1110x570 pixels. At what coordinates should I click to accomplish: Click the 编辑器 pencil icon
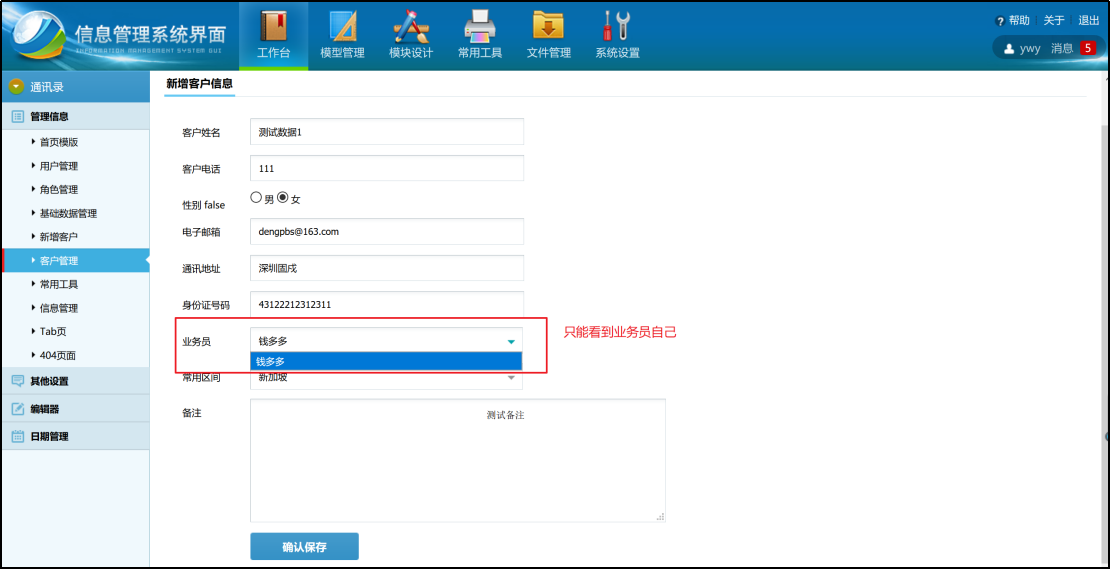click(18, 409)
